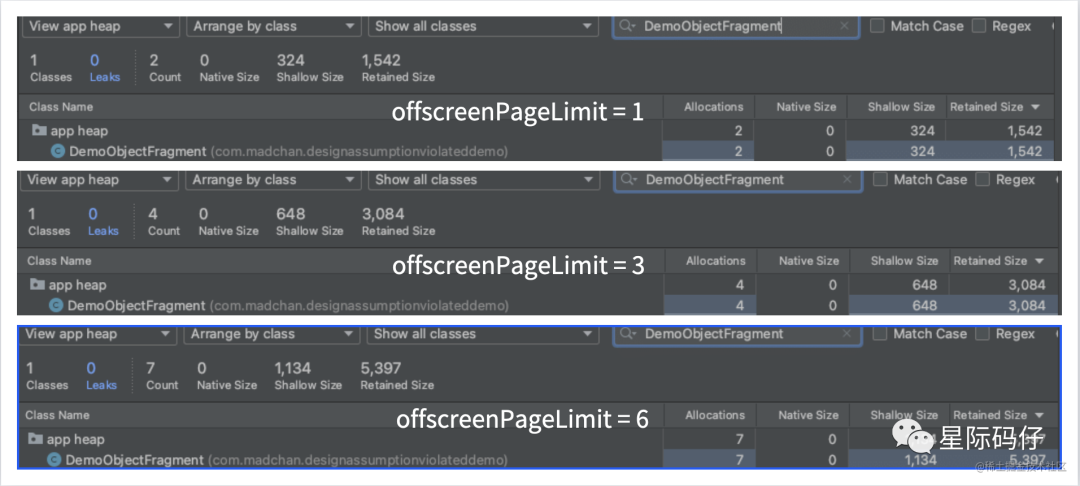Screen dimensions: 1080x486
Task: Open the View app heap dropdown in the bottom panel
Action: point(98,335)
